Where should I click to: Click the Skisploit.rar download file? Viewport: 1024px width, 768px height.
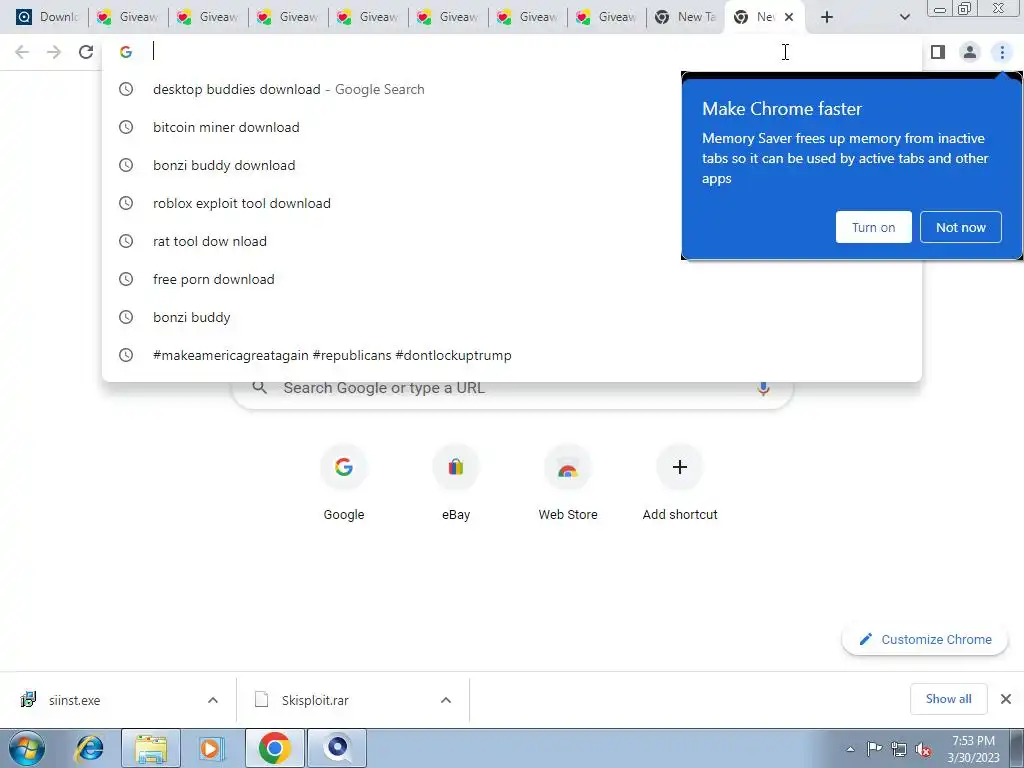point(315,700)
